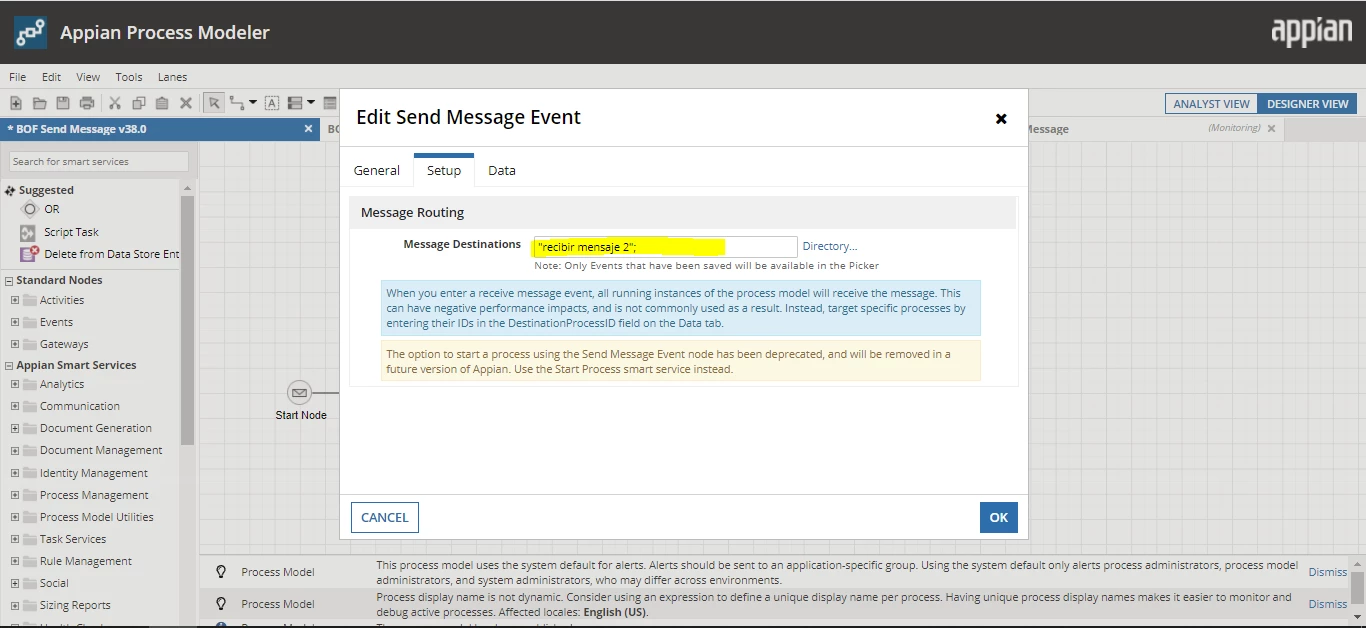The width and height of the screenshot is (1366, 628).
Task: Select the connector line tool
Action: coord(237,103)
